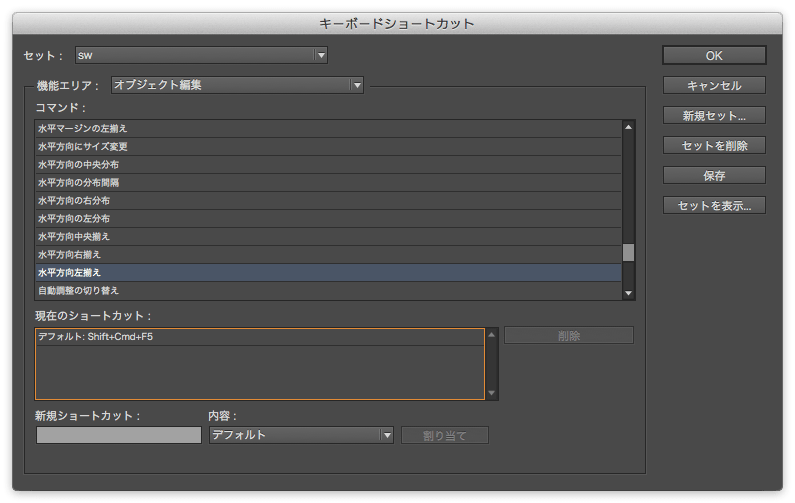The image size is (795, 503).
Task: Click command list scroll up arrow
Action: point(628,127)
